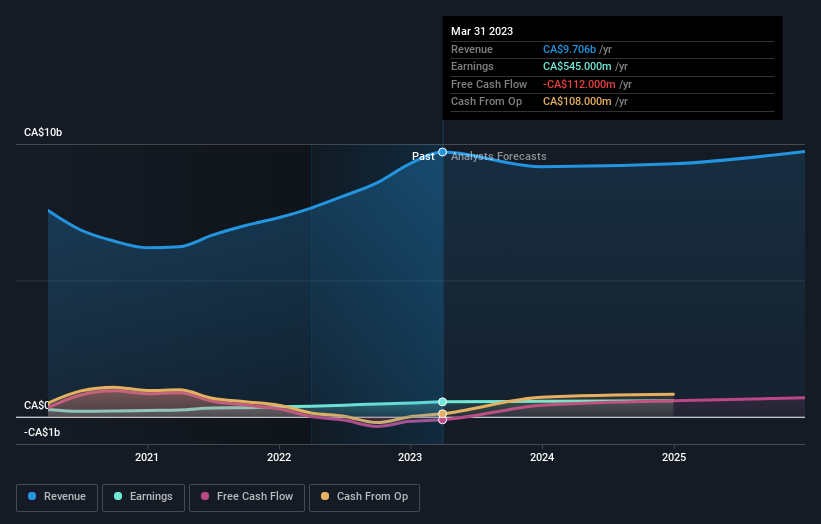The image size is (821, 524).
Task: Click the Mar 31 2023 tooltip date
Action: 482,31
